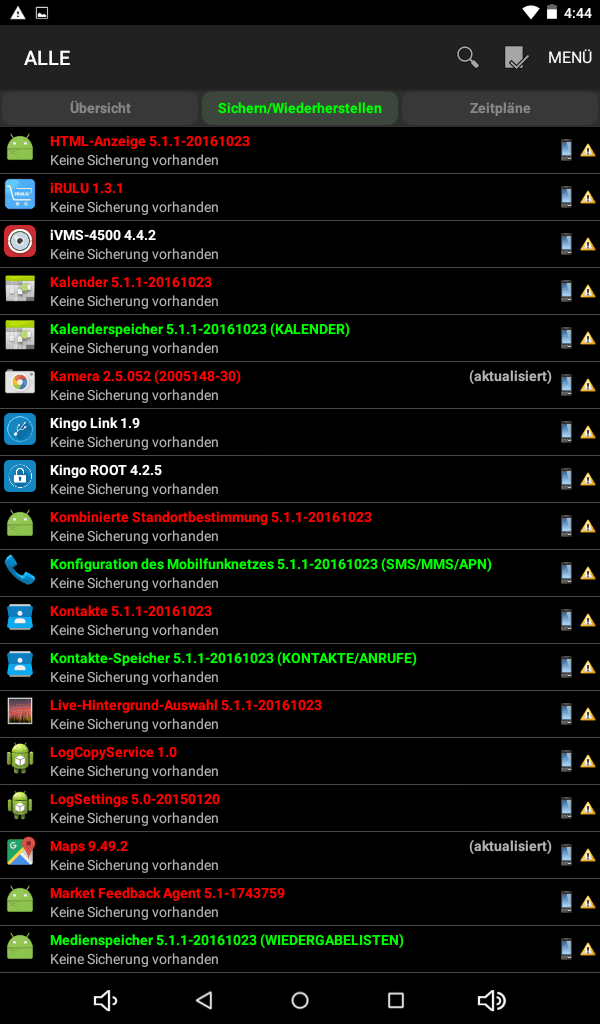Image resolution: width=600 pixels, height=1024 pixels.
Task: Select LogSettings 5.0-20150120 entry
Action: (x=300, y=808)
